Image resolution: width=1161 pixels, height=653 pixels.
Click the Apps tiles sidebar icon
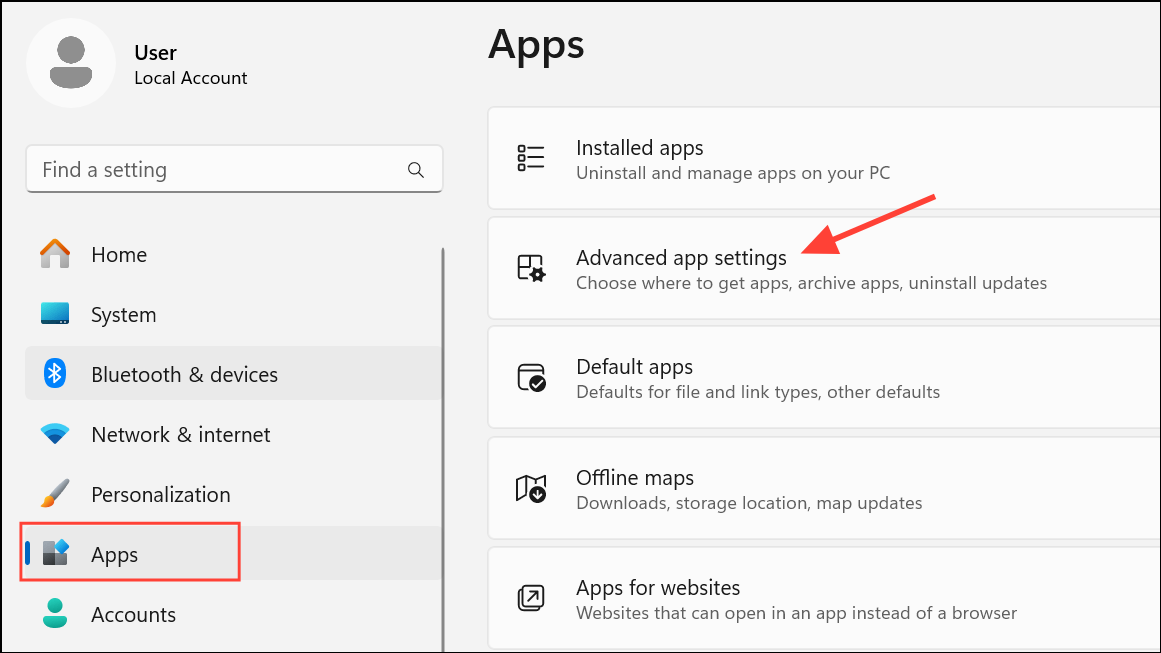click(x=56, y=553)
